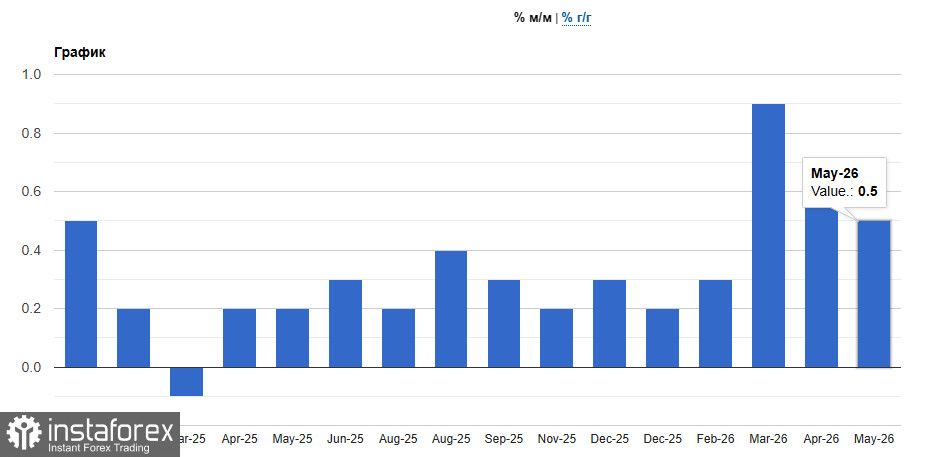Click the Feb-26 x-axis label
Viewport: 927px width, 457px height.
(x=715, y=439)
